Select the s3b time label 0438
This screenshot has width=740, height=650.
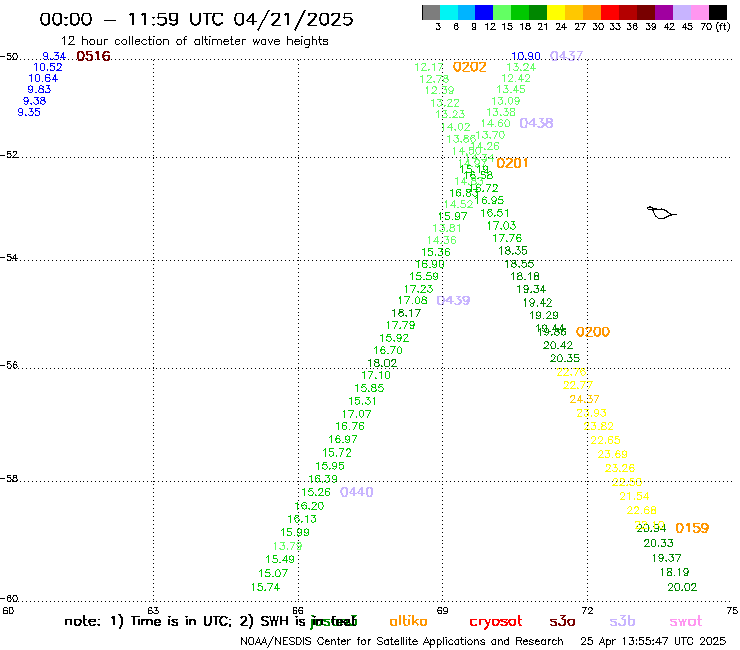click(x=536, y=123)
